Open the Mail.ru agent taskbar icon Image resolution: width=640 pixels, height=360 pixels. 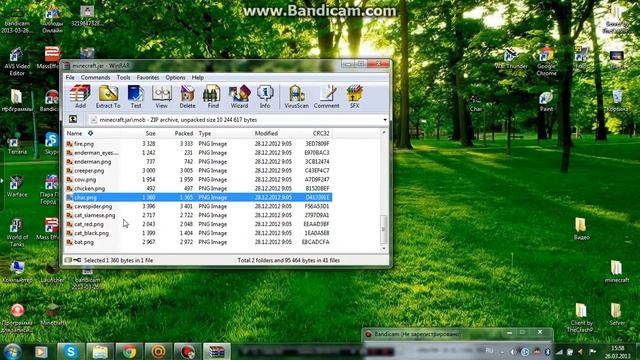[158, 352]
